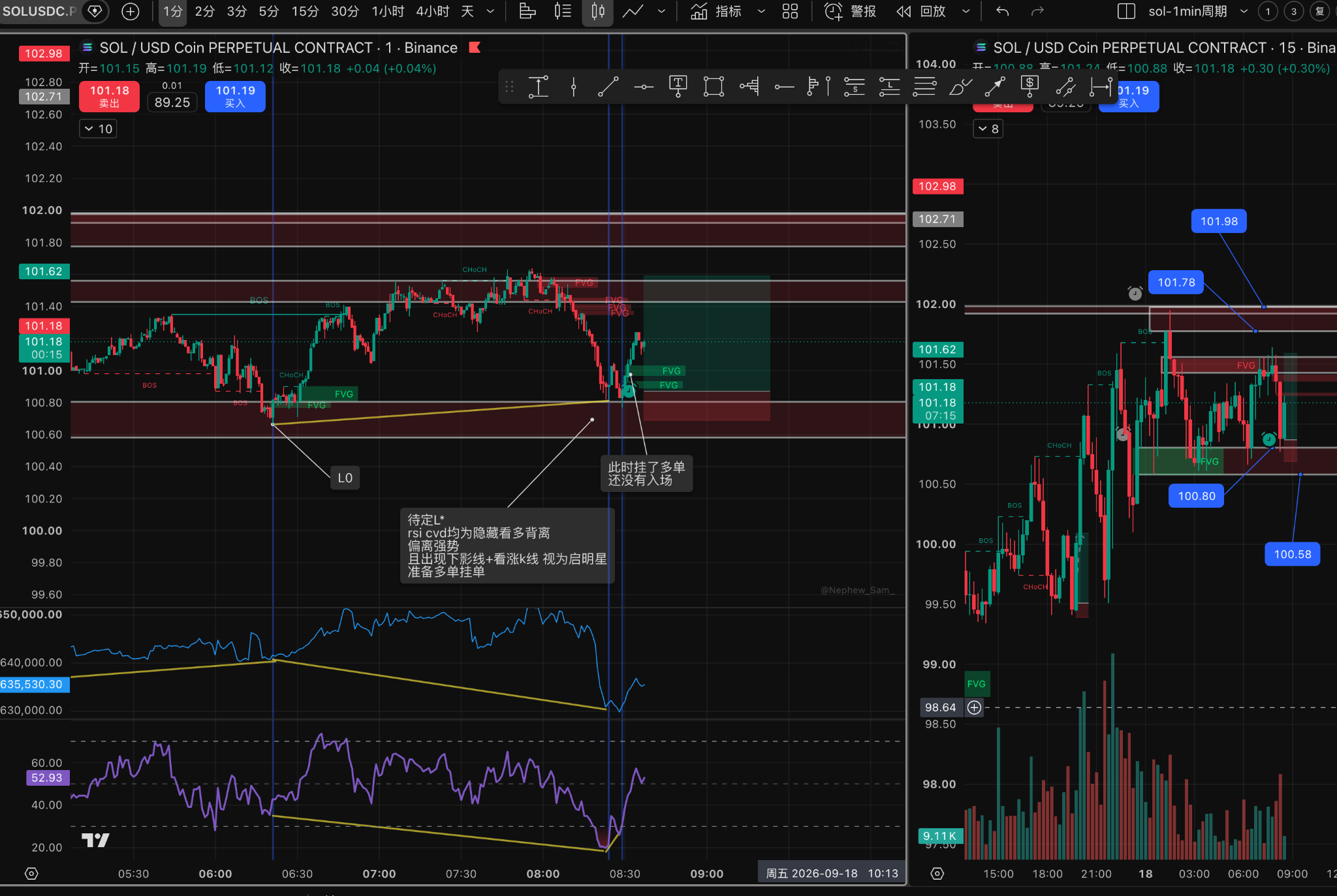Expand the chart type dropdown arrow
Image resolution: width=1337 pixels, height=896 pixels.
coord(661,11)
